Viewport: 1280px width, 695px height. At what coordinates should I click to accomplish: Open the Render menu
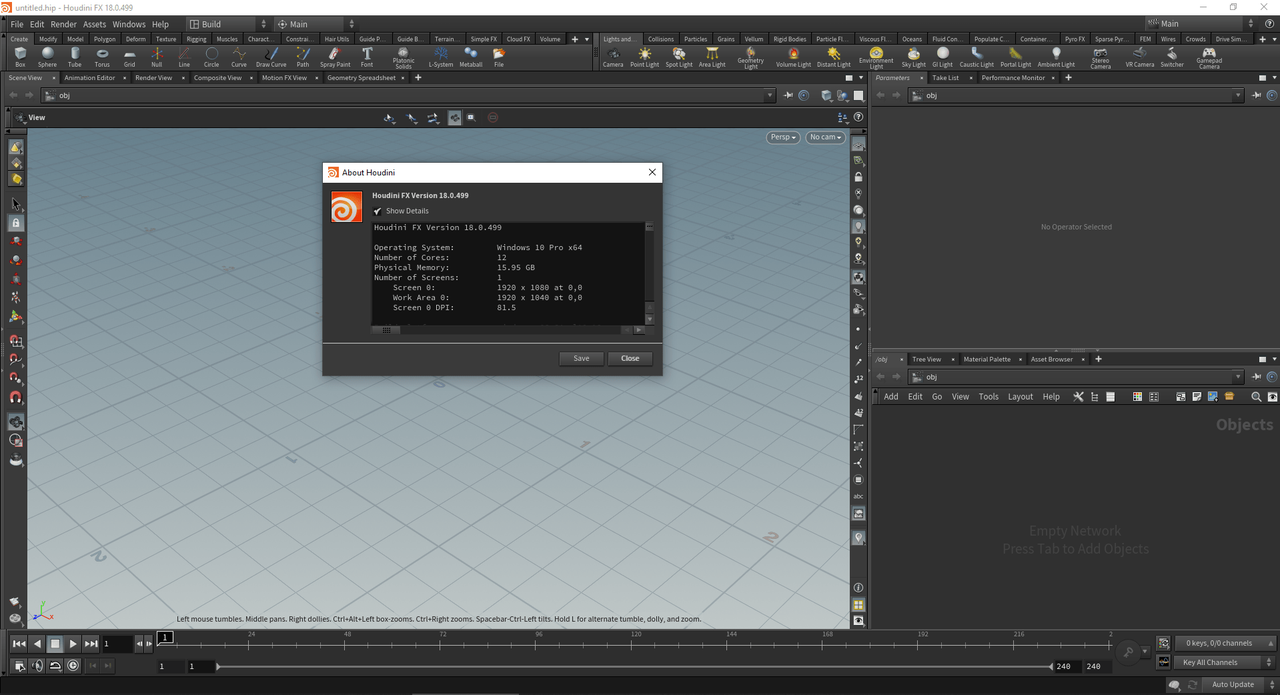[x=63, y=24]
